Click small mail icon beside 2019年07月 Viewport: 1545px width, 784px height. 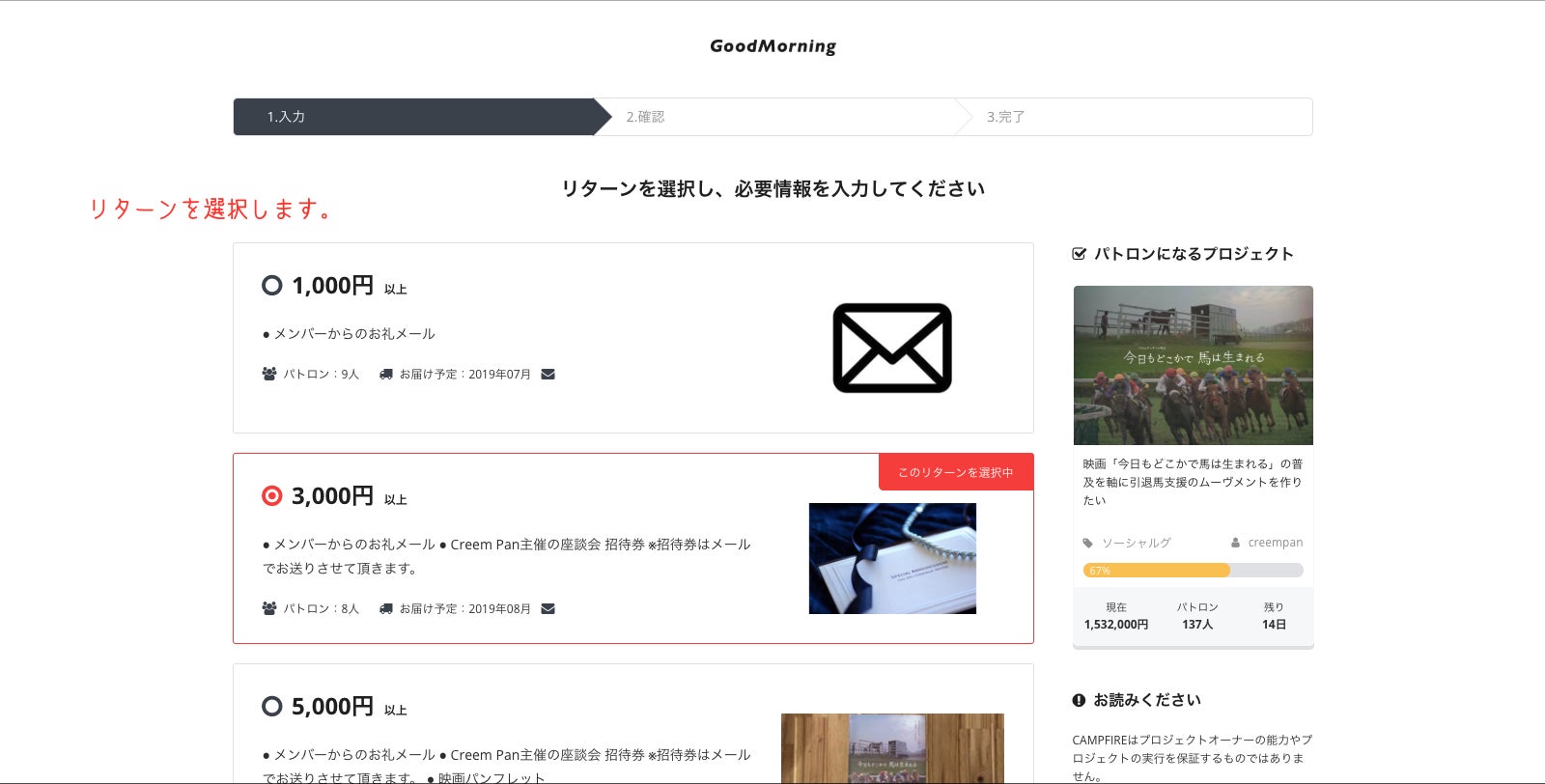(548, 374)
